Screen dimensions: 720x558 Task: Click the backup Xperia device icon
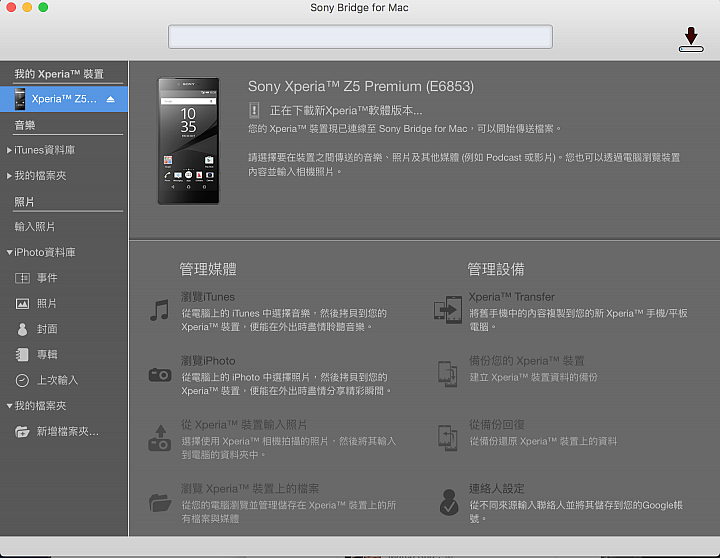pos(448,374)
